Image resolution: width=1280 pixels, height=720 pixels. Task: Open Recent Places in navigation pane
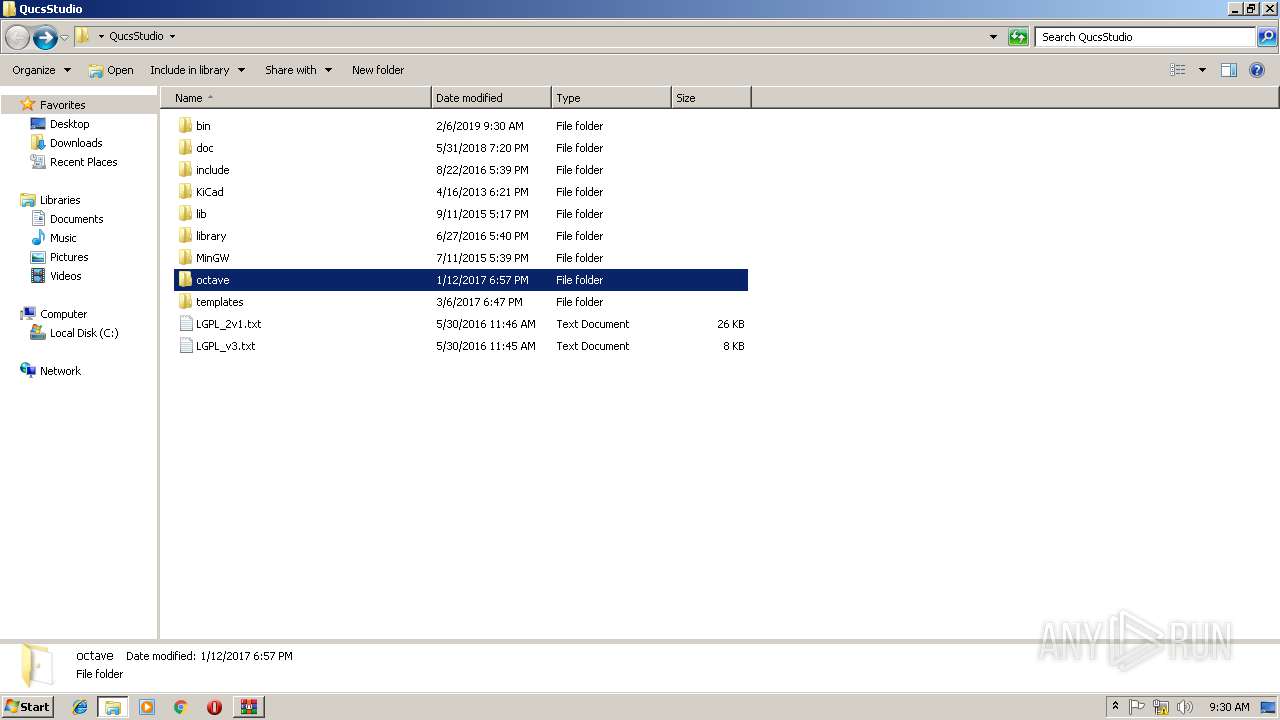coord(83,162)
